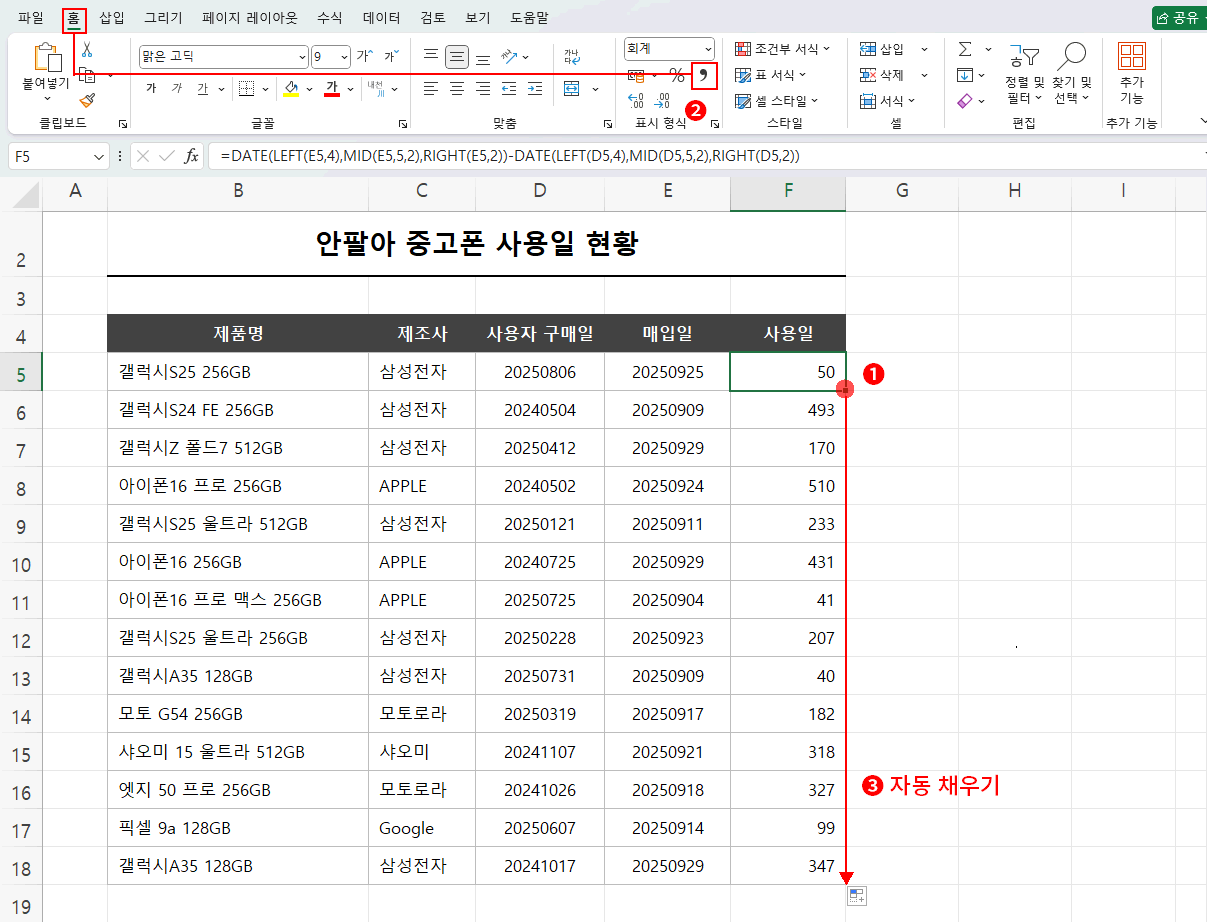Click middle align icon

coord(457,57)
